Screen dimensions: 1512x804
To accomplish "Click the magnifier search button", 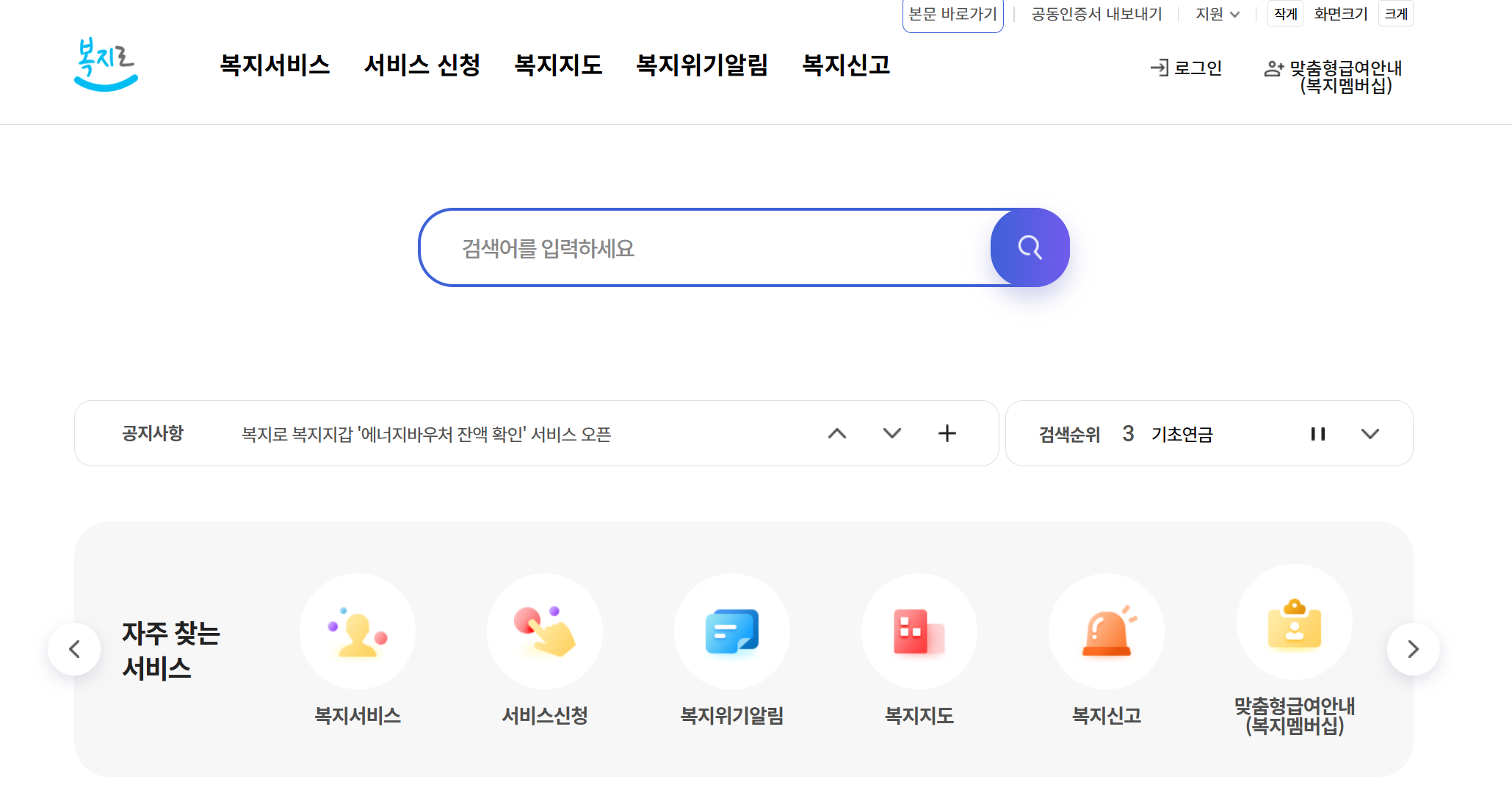I will click(x=1030, y=247).
